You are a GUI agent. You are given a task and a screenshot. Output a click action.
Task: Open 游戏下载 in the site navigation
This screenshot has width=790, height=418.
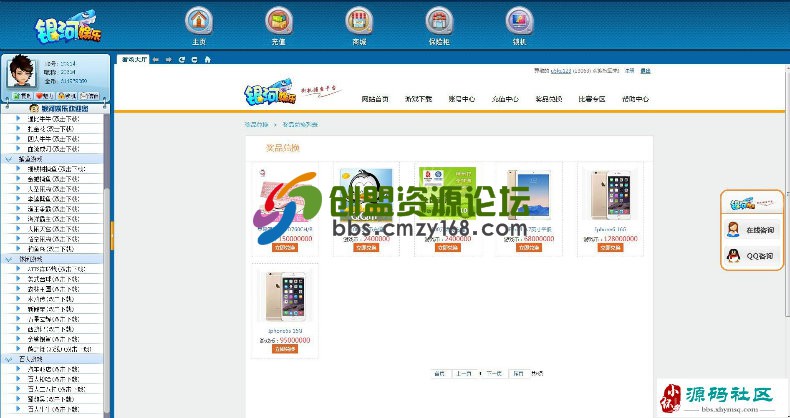tap(418, 99)
